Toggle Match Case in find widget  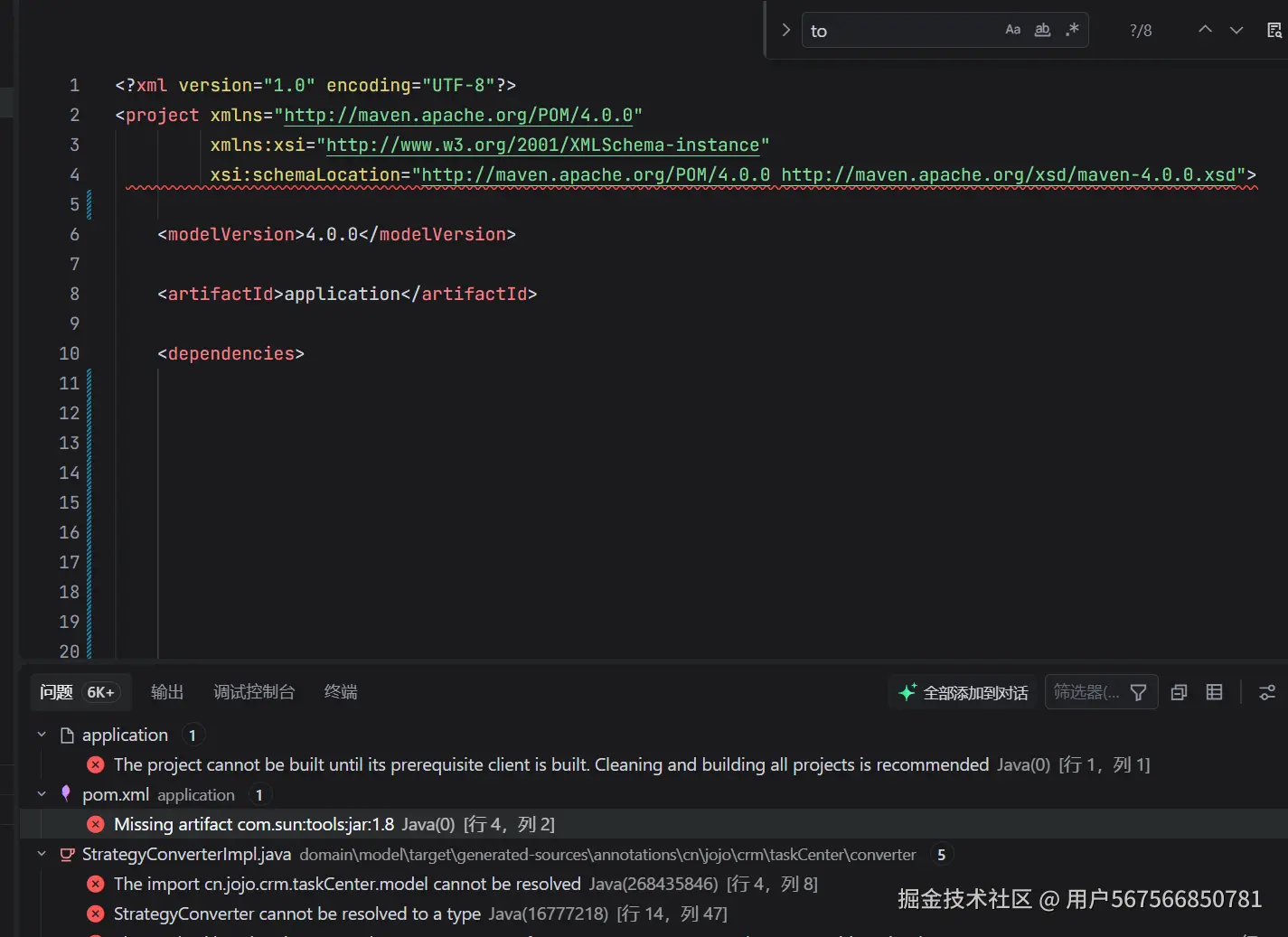coord(1013,30)
